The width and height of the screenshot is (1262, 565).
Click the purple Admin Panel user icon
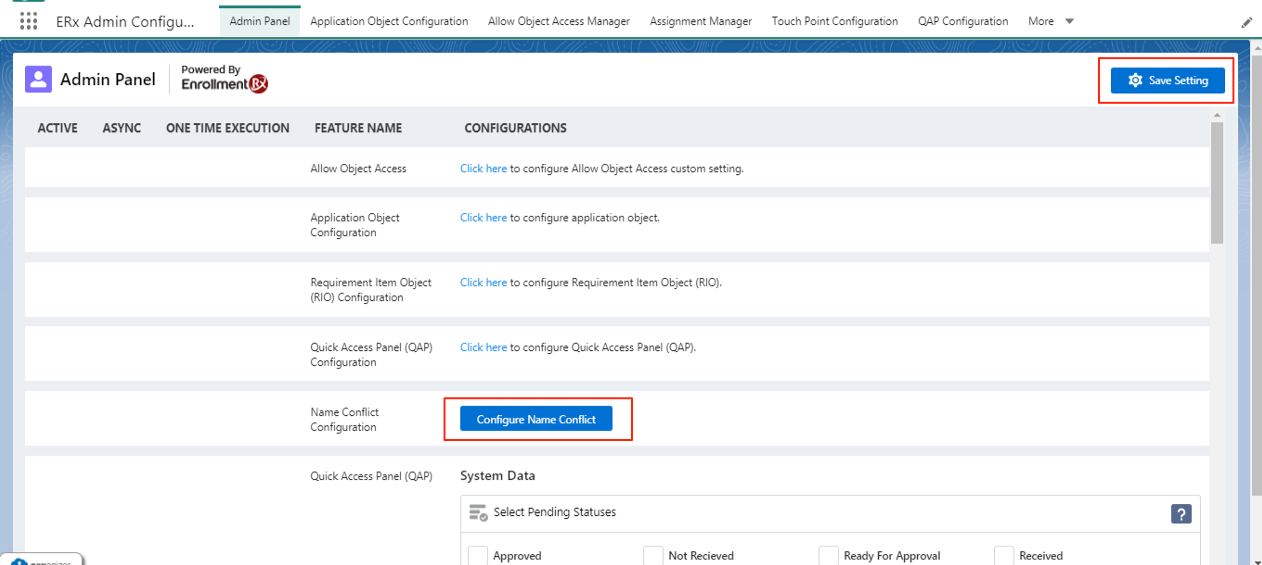click(x=38, y=79)
